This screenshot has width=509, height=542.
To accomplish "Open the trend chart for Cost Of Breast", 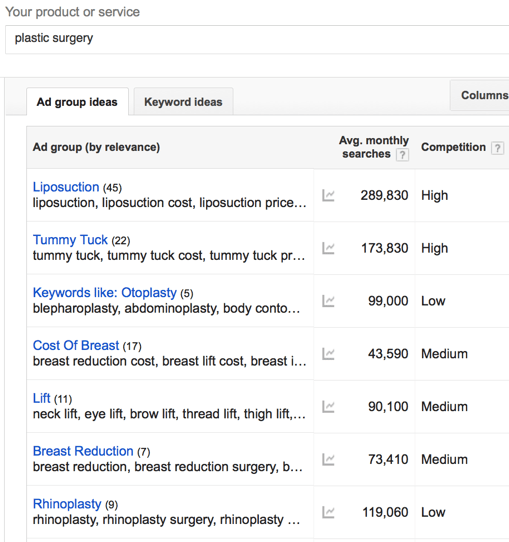I will [328, 354].
